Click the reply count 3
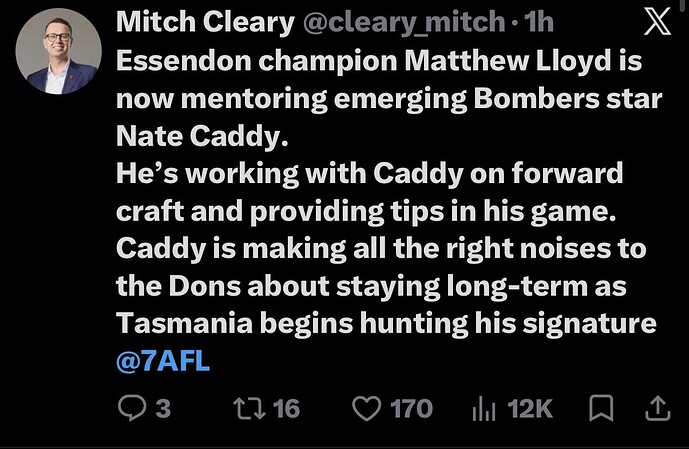689x449 pixels. tap(163, 409)
